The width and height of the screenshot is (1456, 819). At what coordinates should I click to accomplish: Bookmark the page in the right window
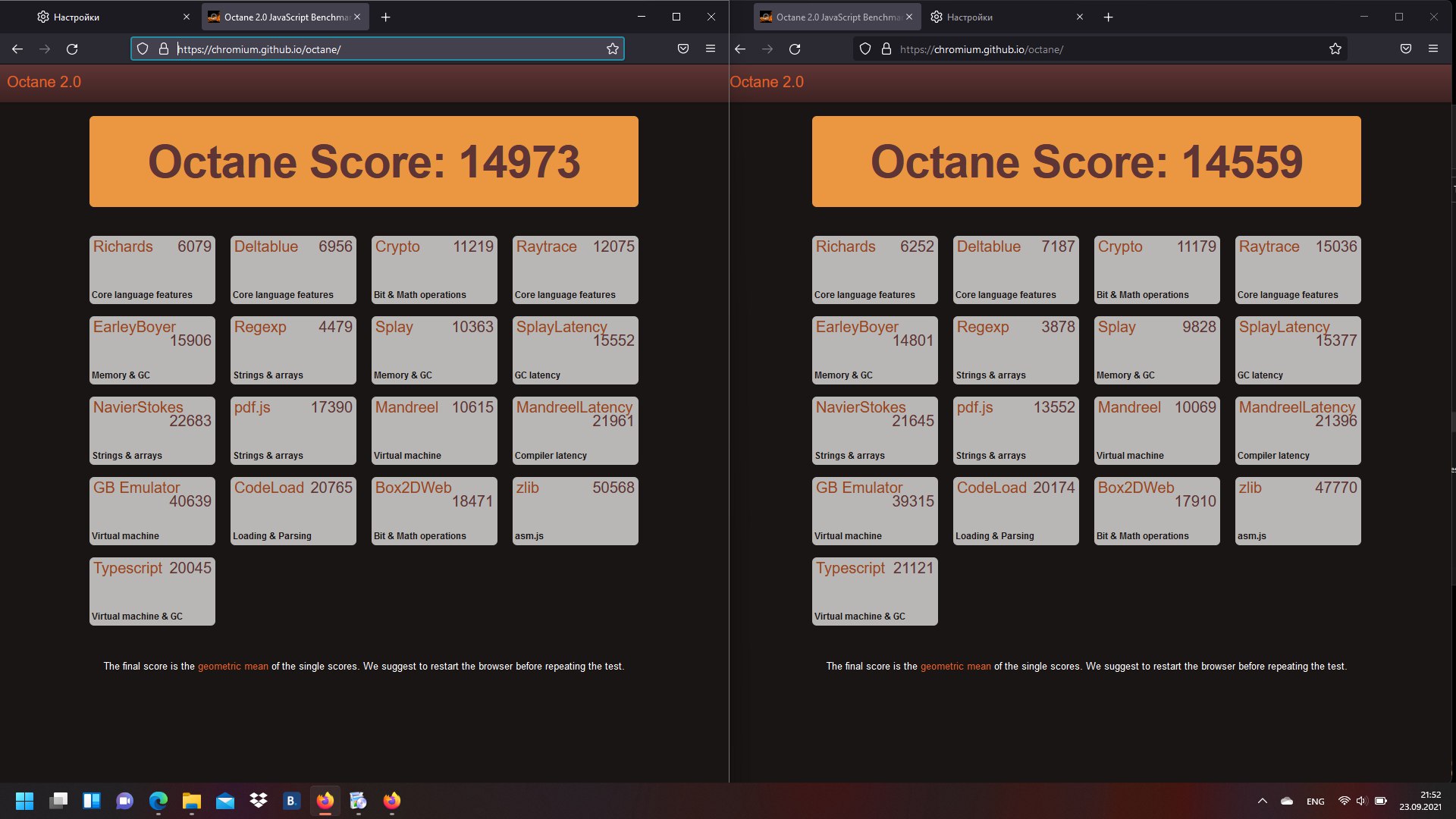coord(1335,49)
